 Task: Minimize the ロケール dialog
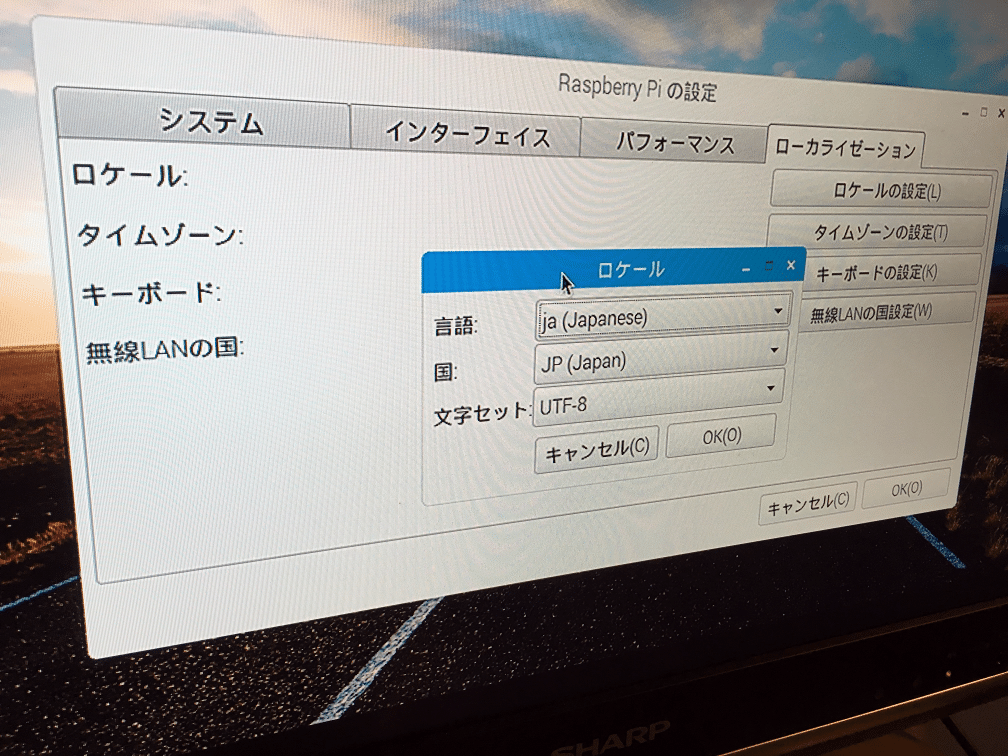point(746,269)
